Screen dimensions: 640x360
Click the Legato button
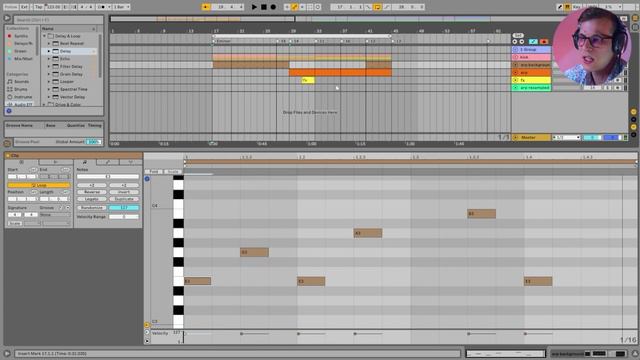[x=91, y=199]
